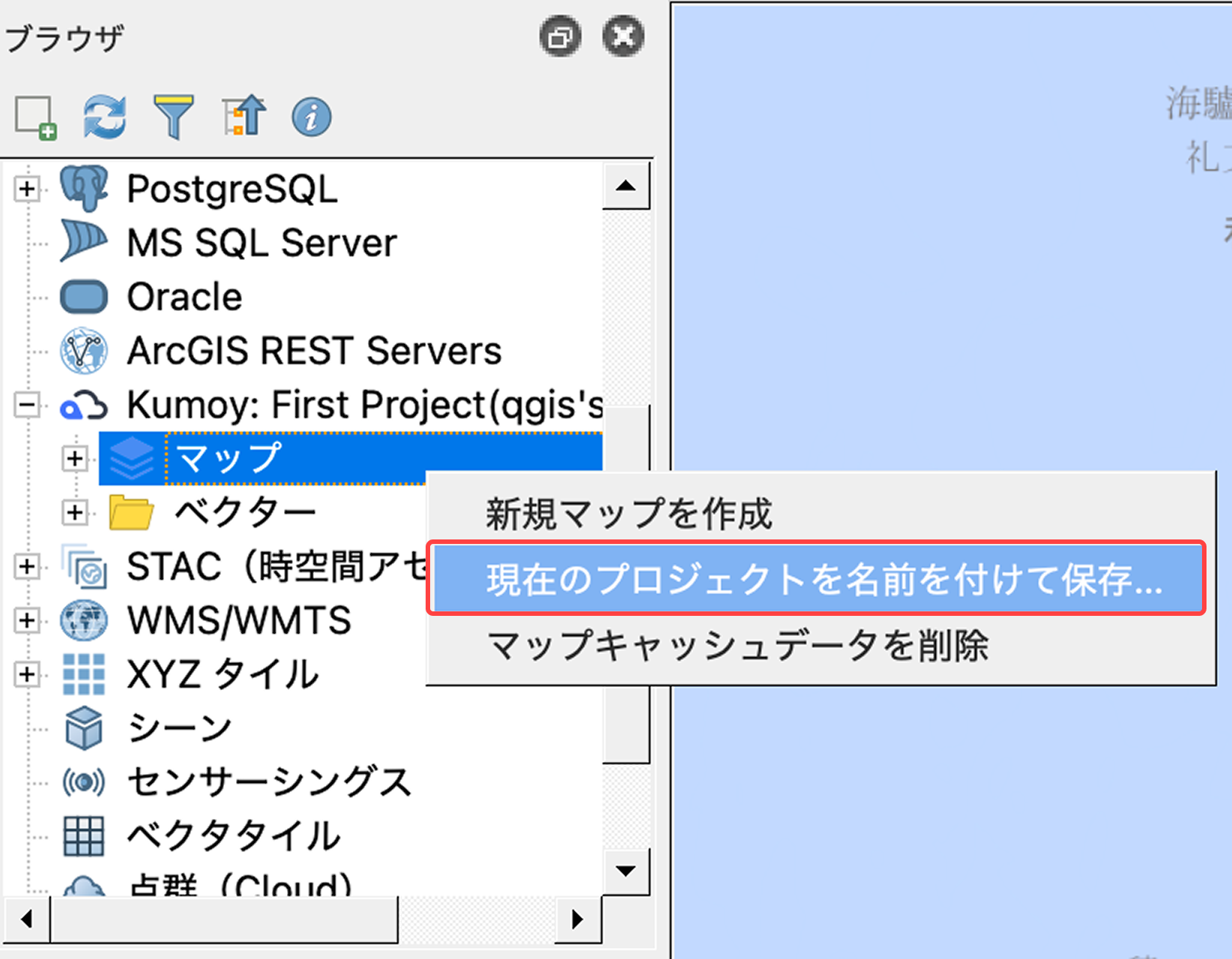Click the Collapse All icon in toolbar
1232x959 pixels.
(242, 116)
